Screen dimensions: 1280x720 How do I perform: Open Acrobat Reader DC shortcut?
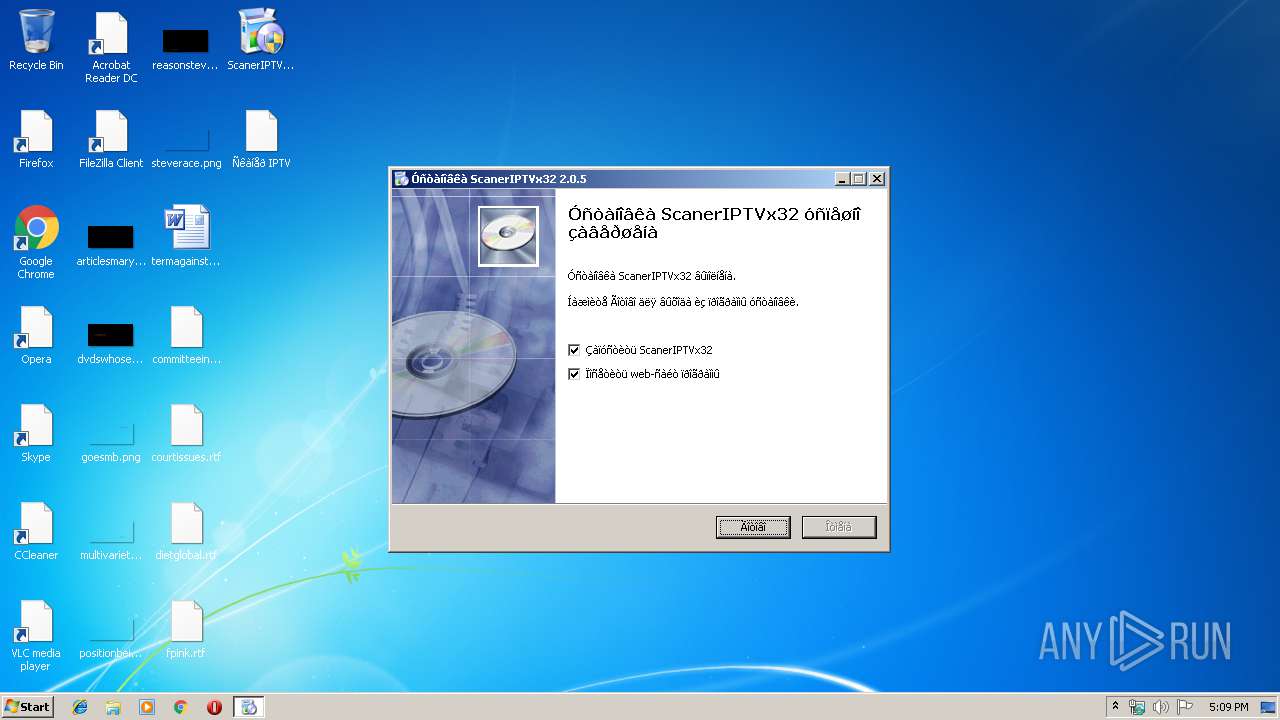[111, 46]
